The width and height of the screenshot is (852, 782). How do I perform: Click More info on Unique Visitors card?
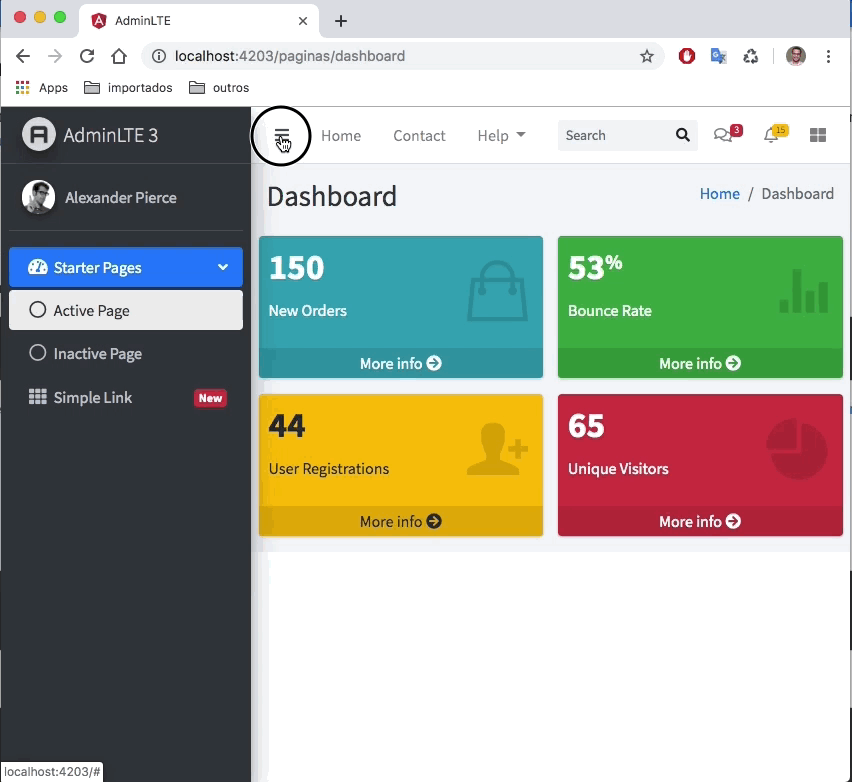click(700, 521)
